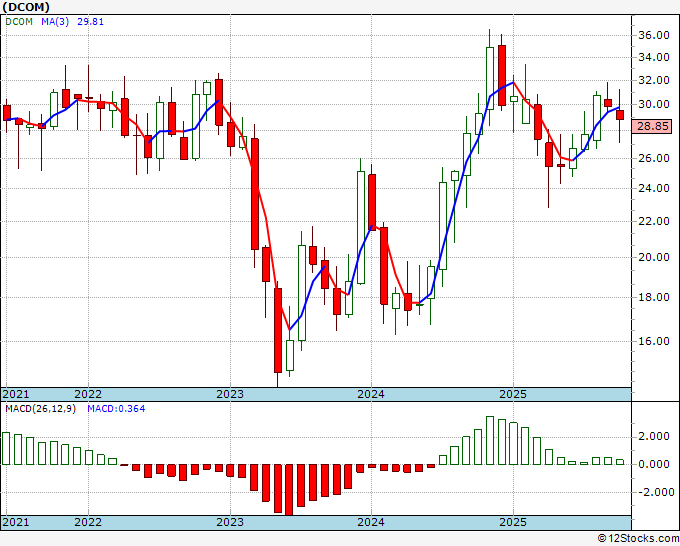Click 2023 on the price chart time axis
680x546 pixels.
tap(230, 394)
